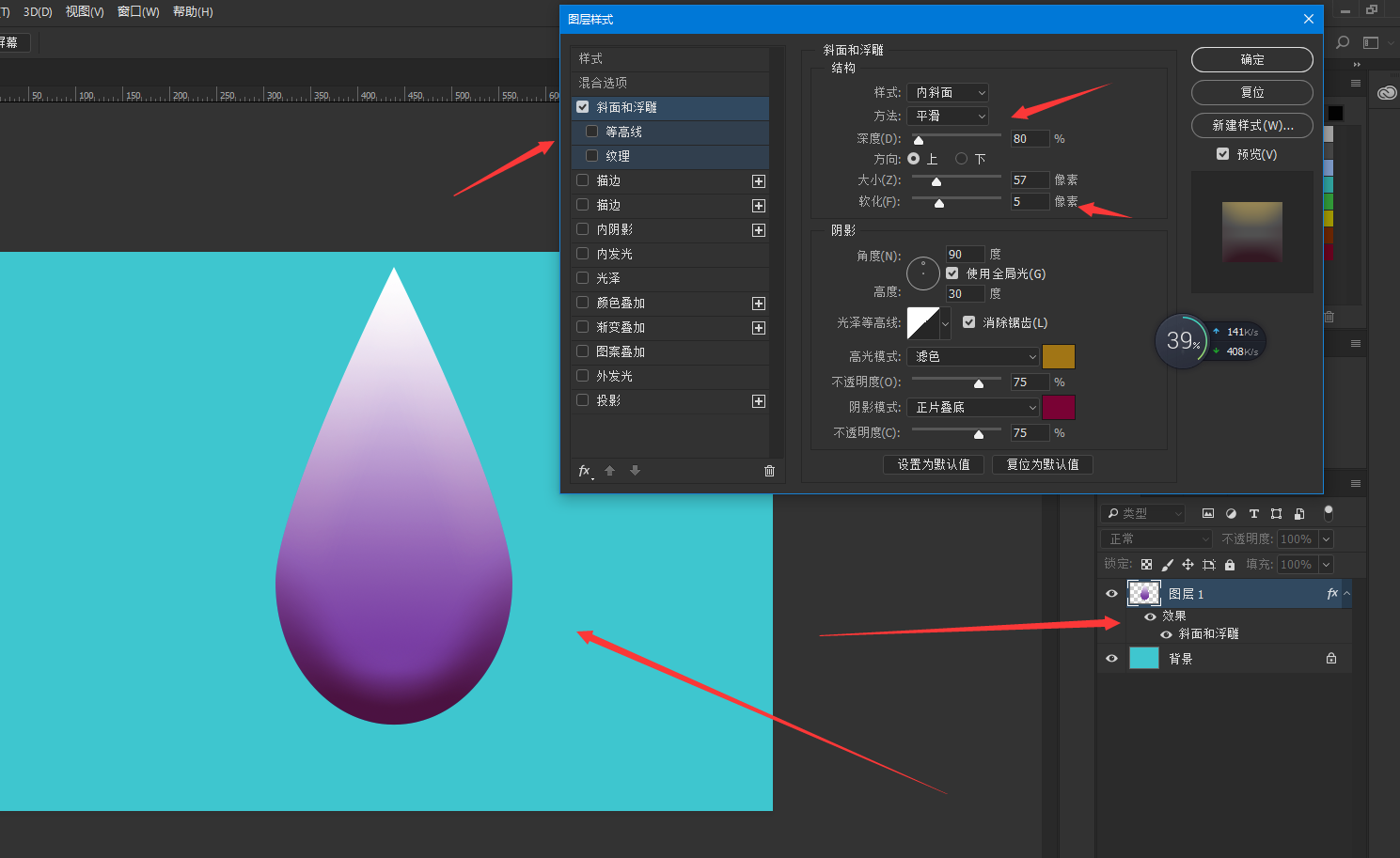Select direction 下 radio button
This screenshot has width=1400, height=858.
[961, 159]
